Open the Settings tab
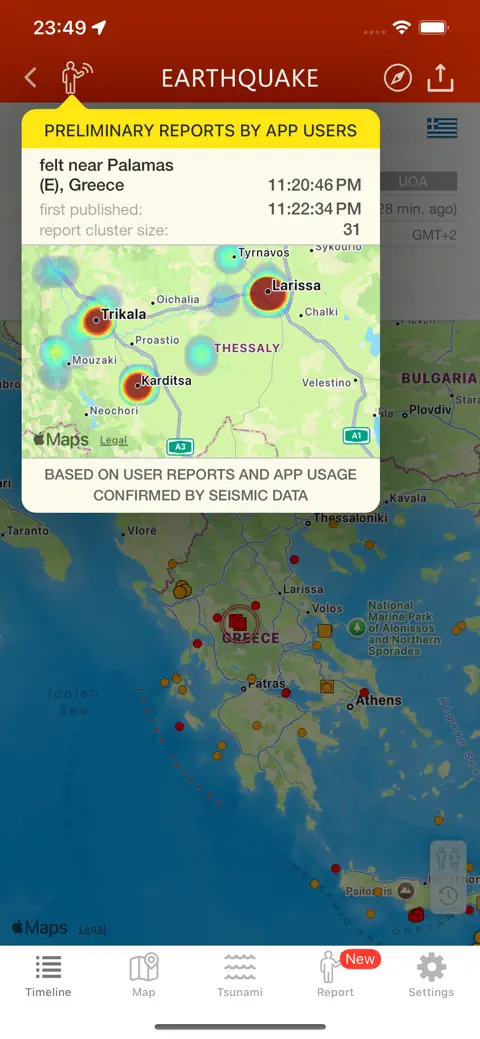This screenshot has width=480, height=1039. [431, 977]
